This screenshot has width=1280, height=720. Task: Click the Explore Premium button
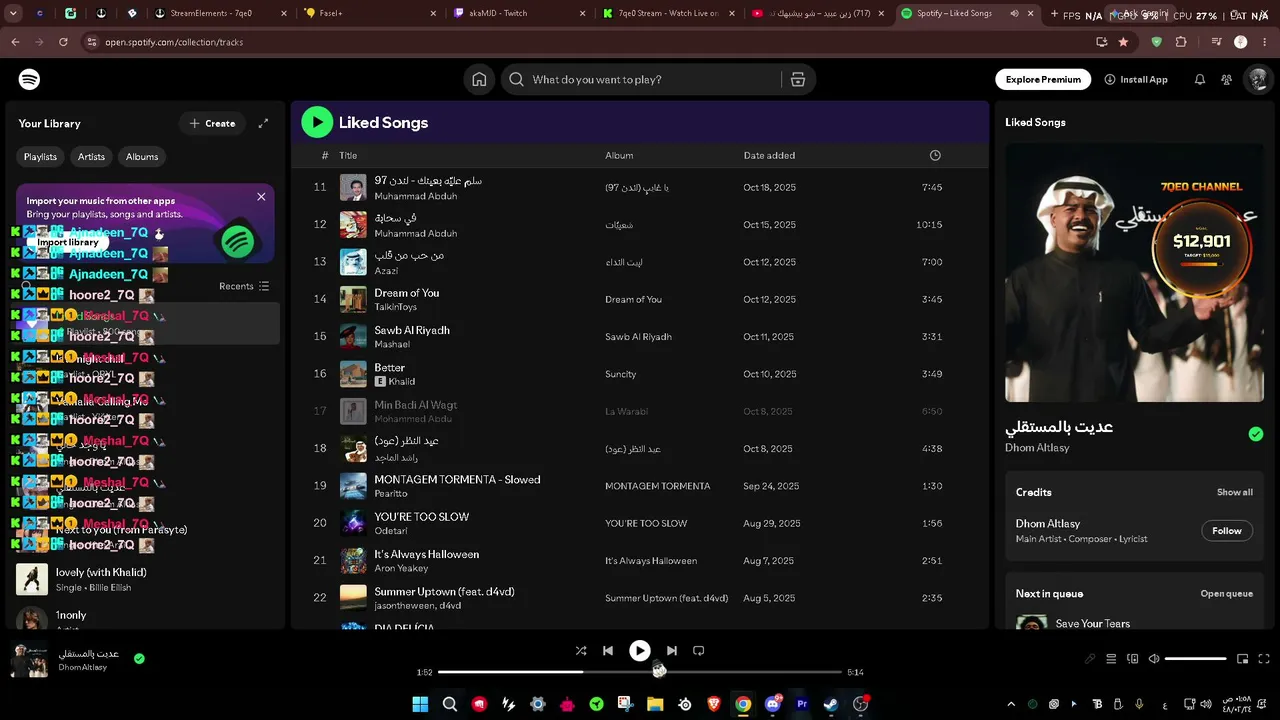pyautogui.click(x=1043, y=80)
